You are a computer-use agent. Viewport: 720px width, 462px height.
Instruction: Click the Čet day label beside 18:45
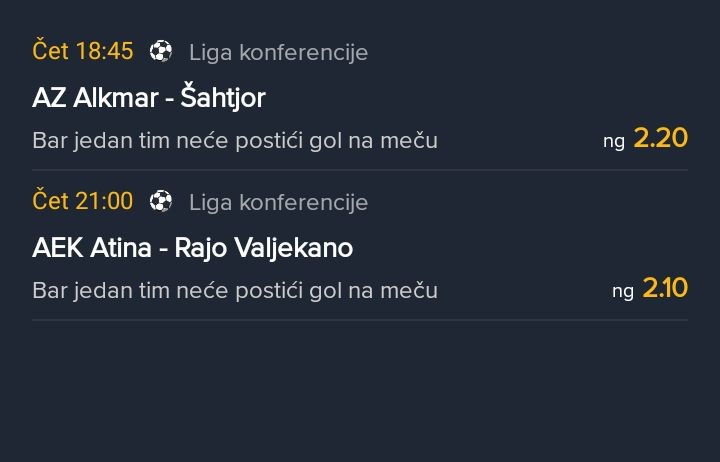50,51
